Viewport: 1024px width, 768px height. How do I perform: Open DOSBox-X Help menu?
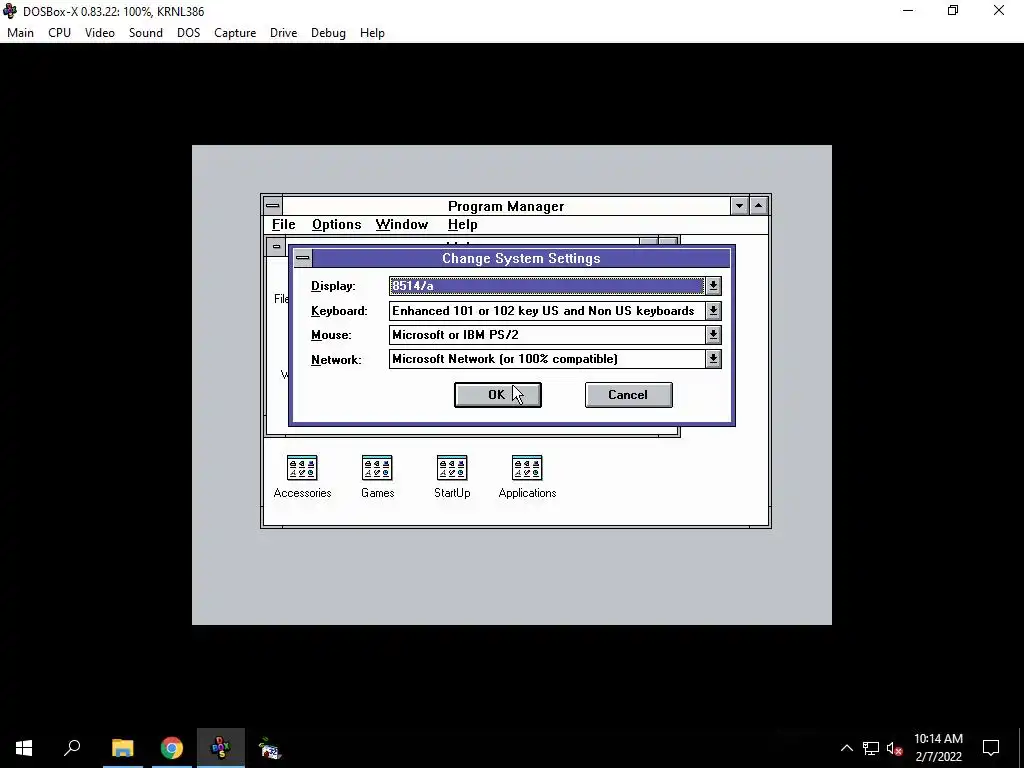[x=372, y=33]
